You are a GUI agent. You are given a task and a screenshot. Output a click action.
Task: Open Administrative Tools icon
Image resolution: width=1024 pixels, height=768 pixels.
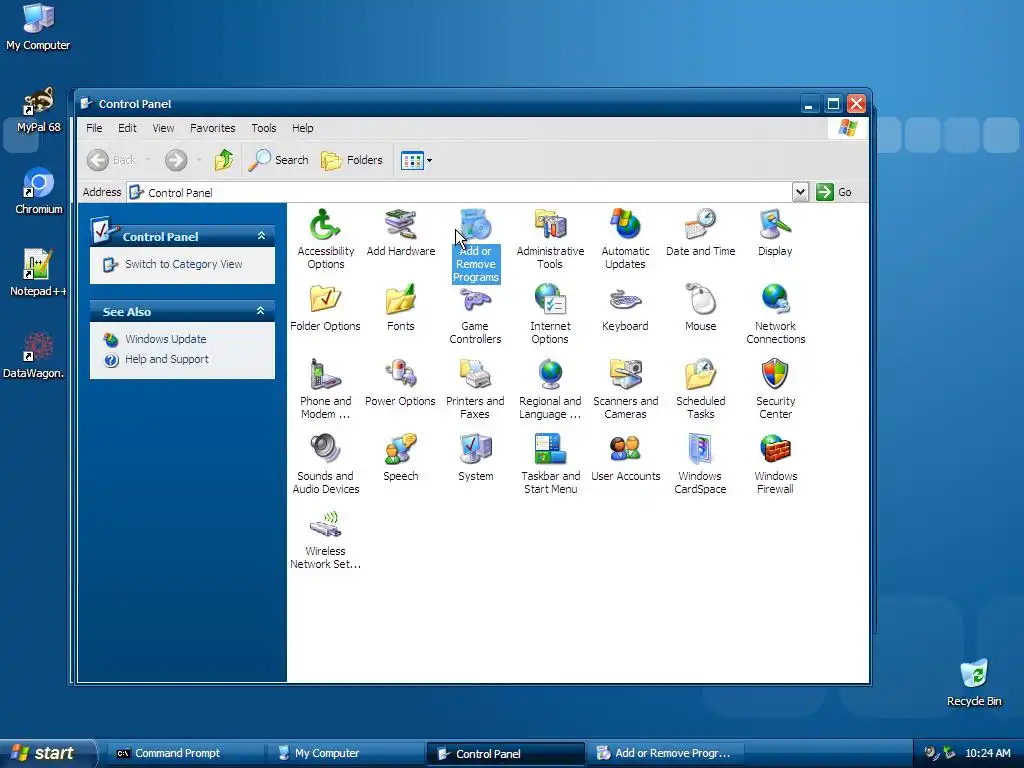[x=550, y=238]
